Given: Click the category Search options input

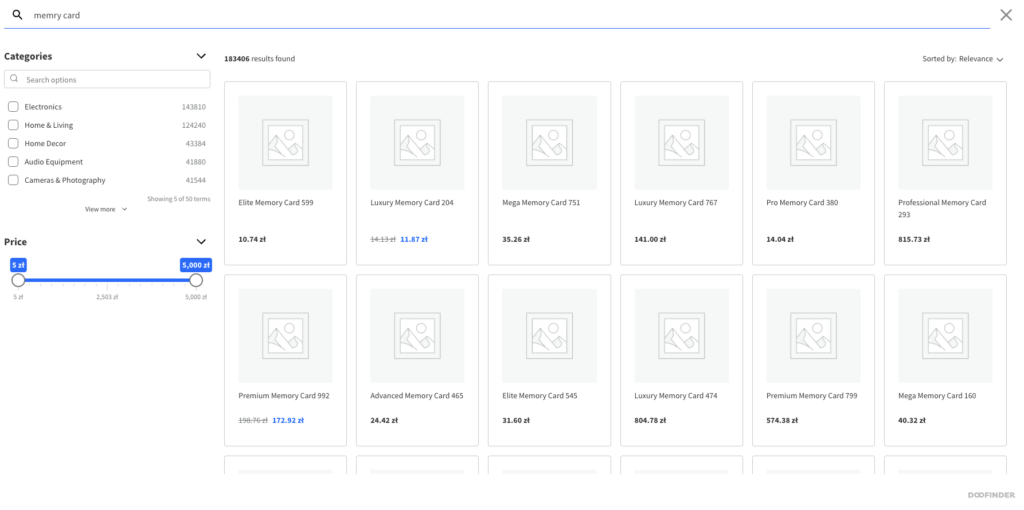Looking at the screenshot, I should pos(107,79).
